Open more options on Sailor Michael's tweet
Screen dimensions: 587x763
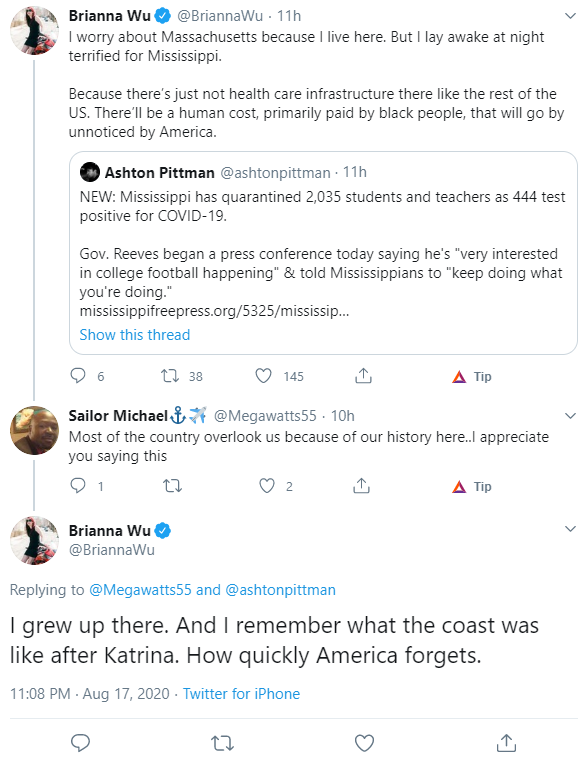[x=570, y=416]
